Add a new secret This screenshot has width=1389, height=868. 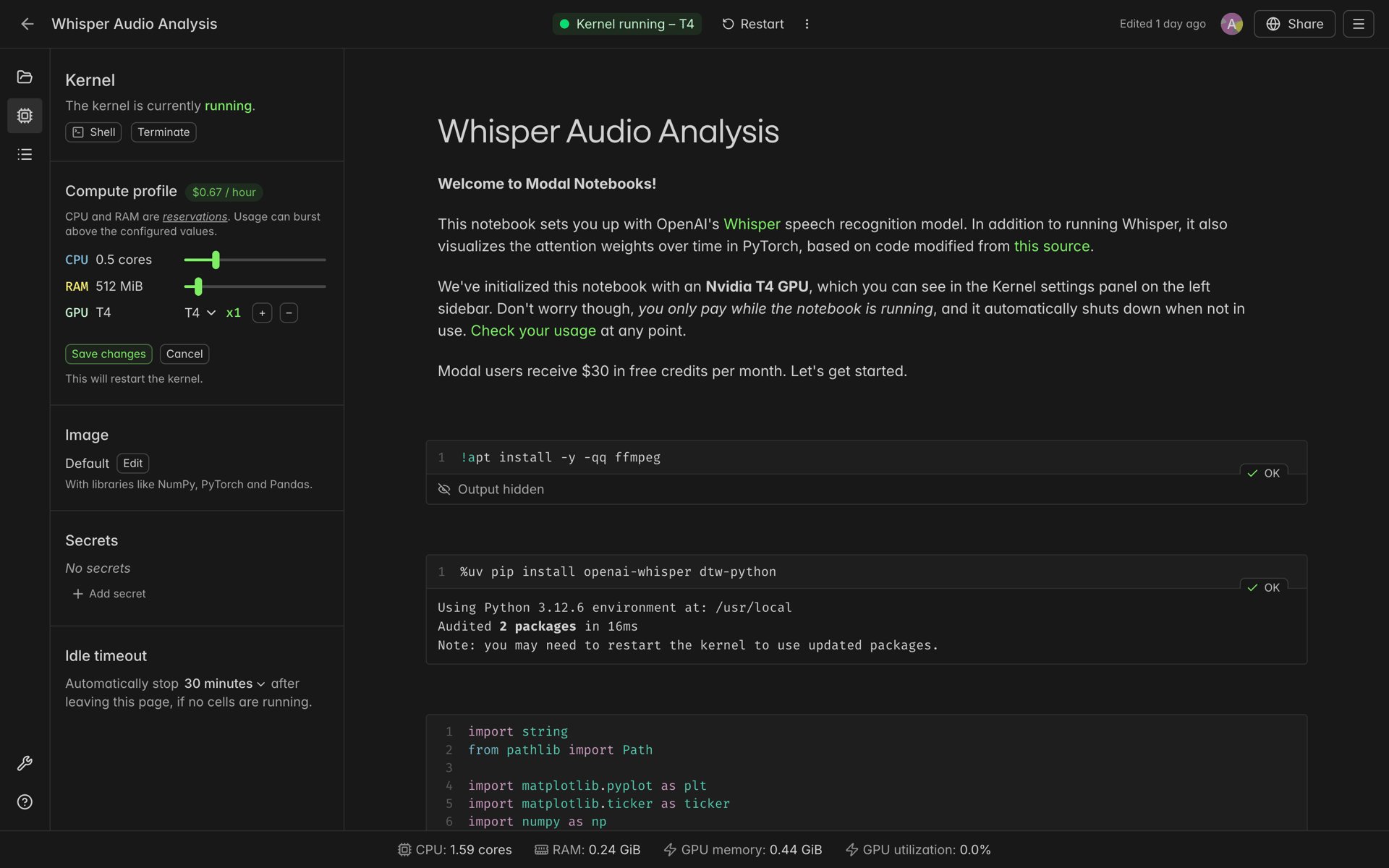click(109, 593)
